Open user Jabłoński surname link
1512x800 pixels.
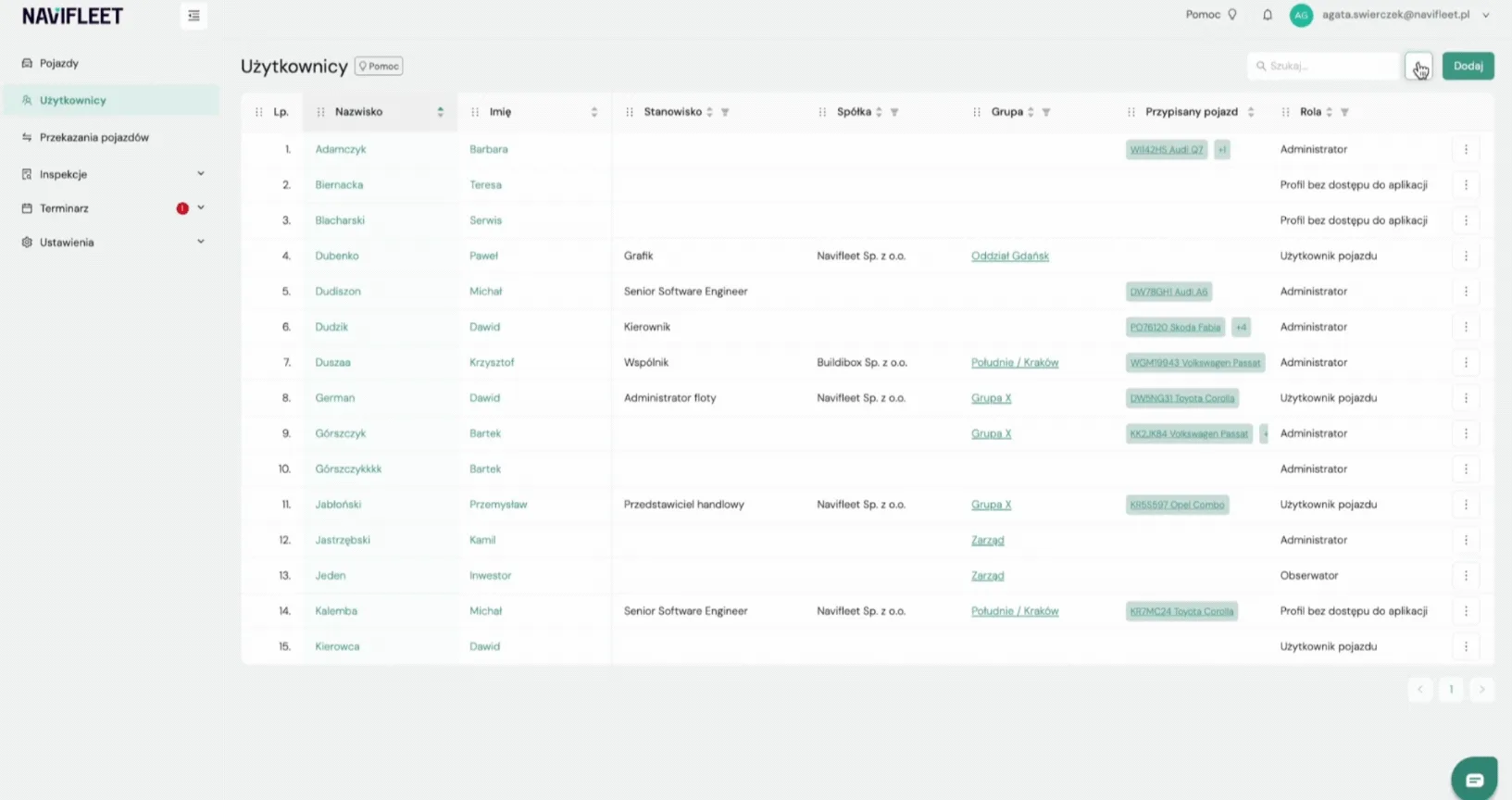[x=338, y=505]
